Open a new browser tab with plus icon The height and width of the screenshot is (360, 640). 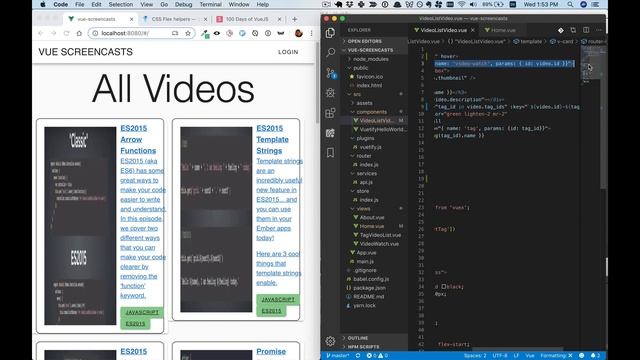coord(294,19)
